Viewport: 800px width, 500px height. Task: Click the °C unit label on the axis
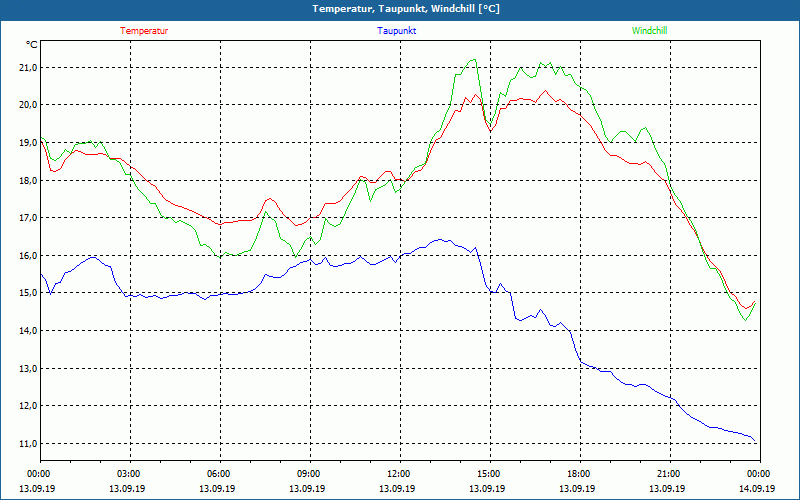click(x=32, y=45)
